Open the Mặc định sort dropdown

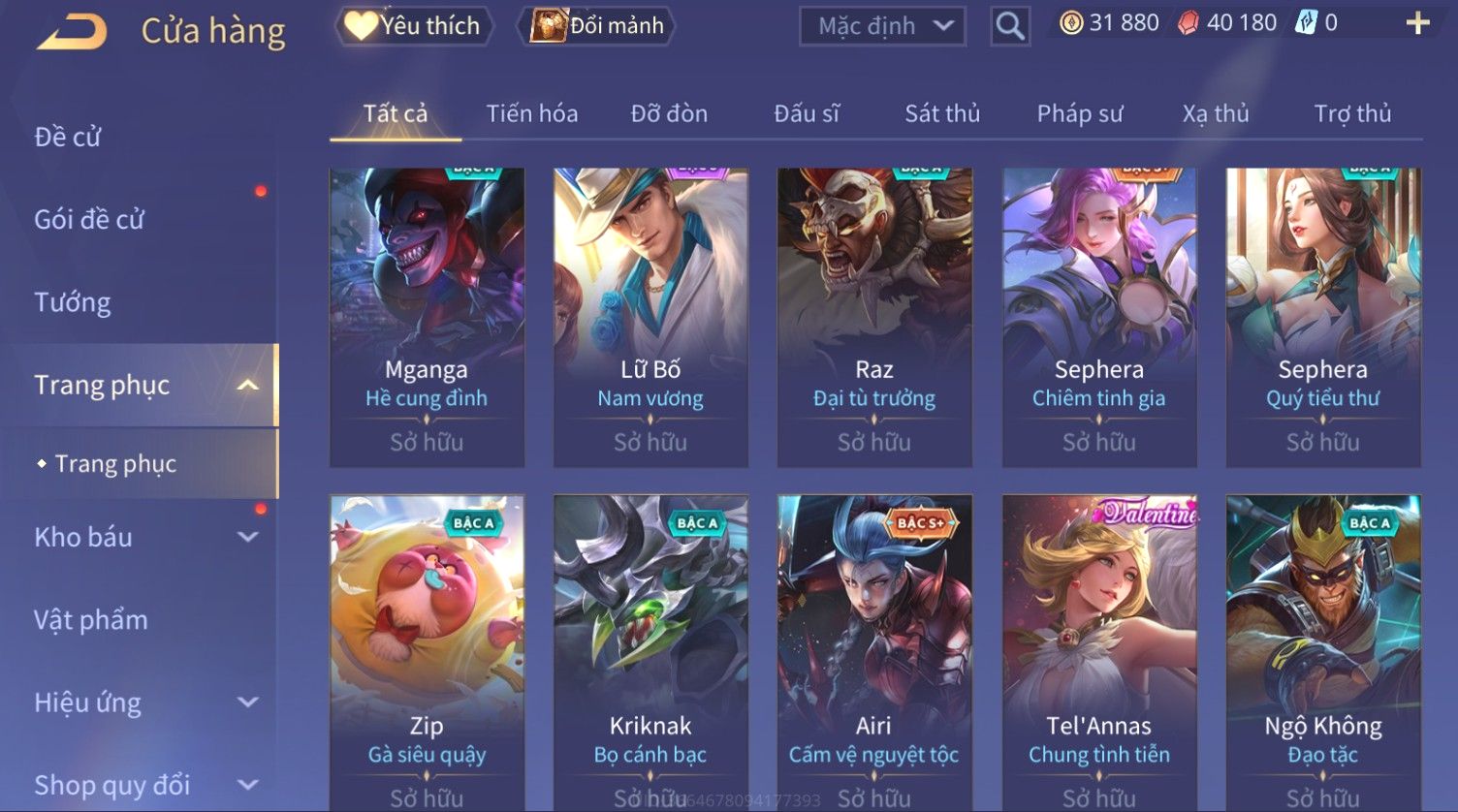[x=882, y=26]
